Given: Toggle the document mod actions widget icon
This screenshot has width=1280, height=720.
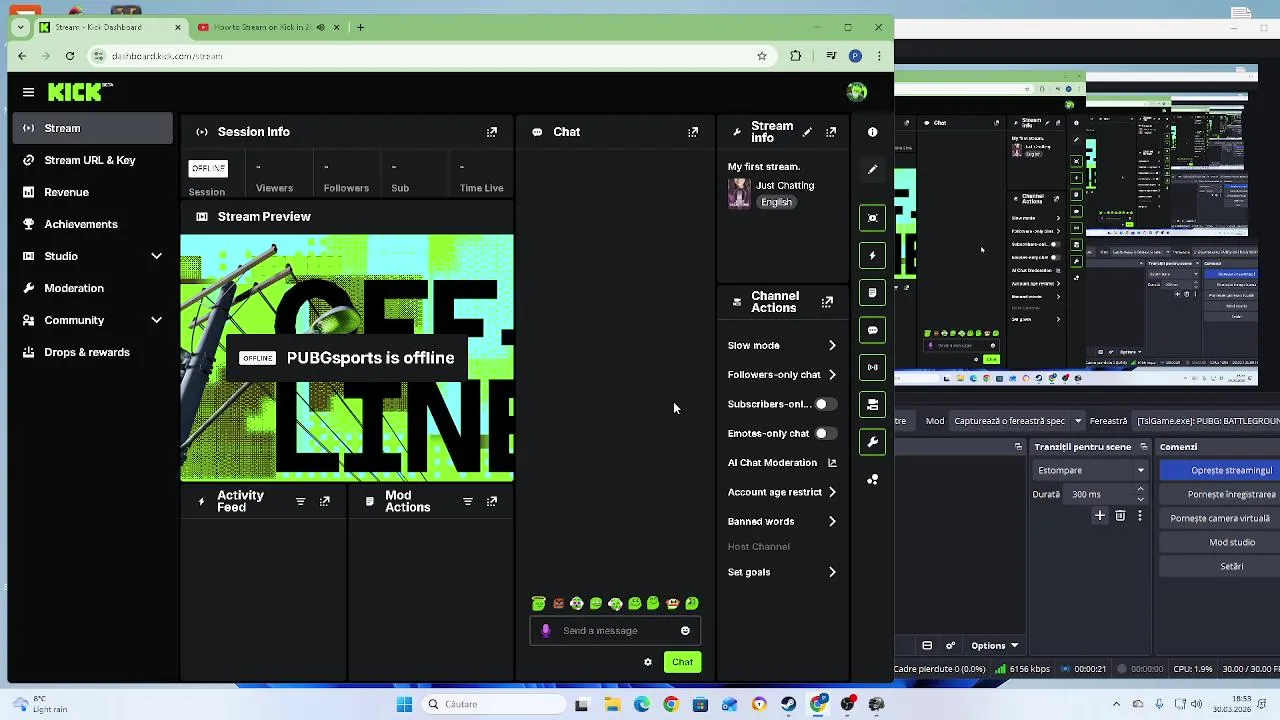Looking at the screenshot, I should pos(873,293).
